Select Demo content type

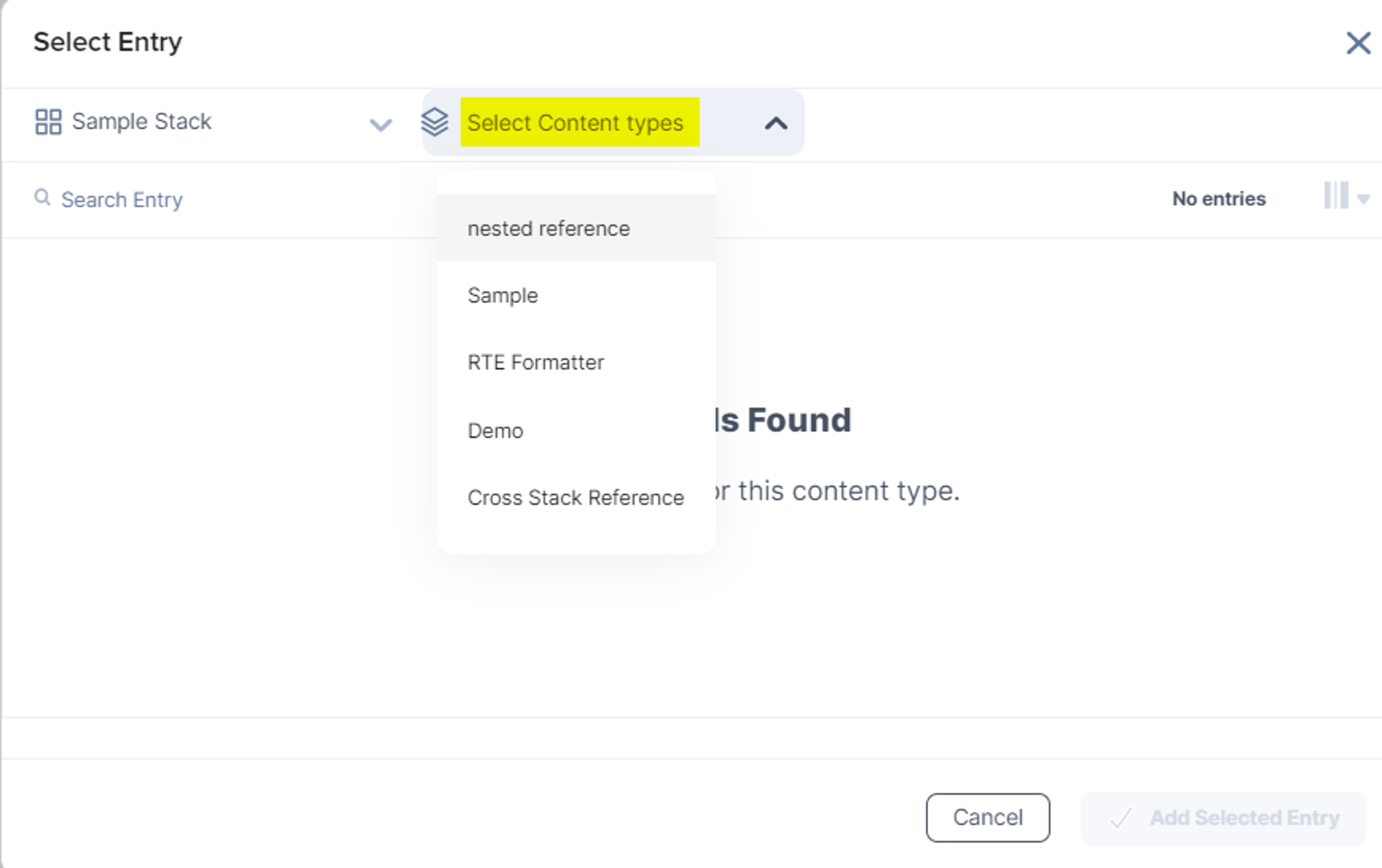click(575, 430)
